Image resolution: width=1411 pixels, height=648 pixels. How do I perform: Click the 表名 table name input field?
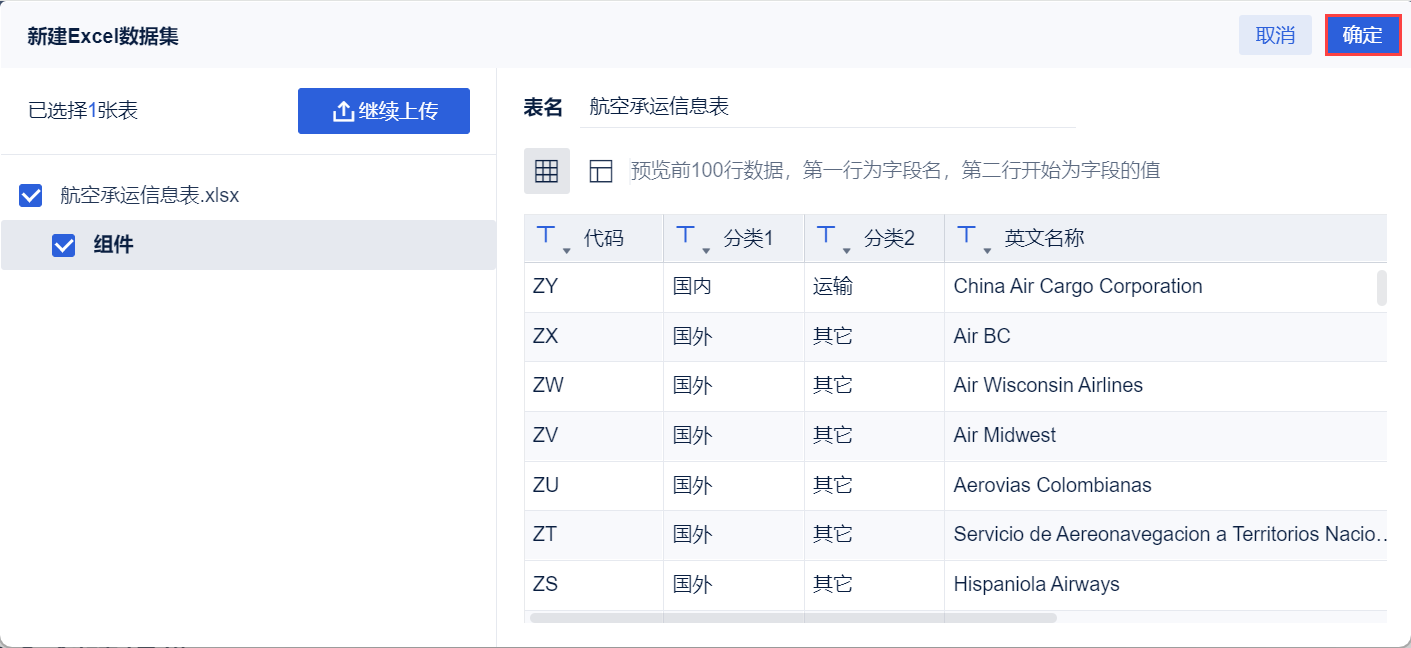click(827, 107)
